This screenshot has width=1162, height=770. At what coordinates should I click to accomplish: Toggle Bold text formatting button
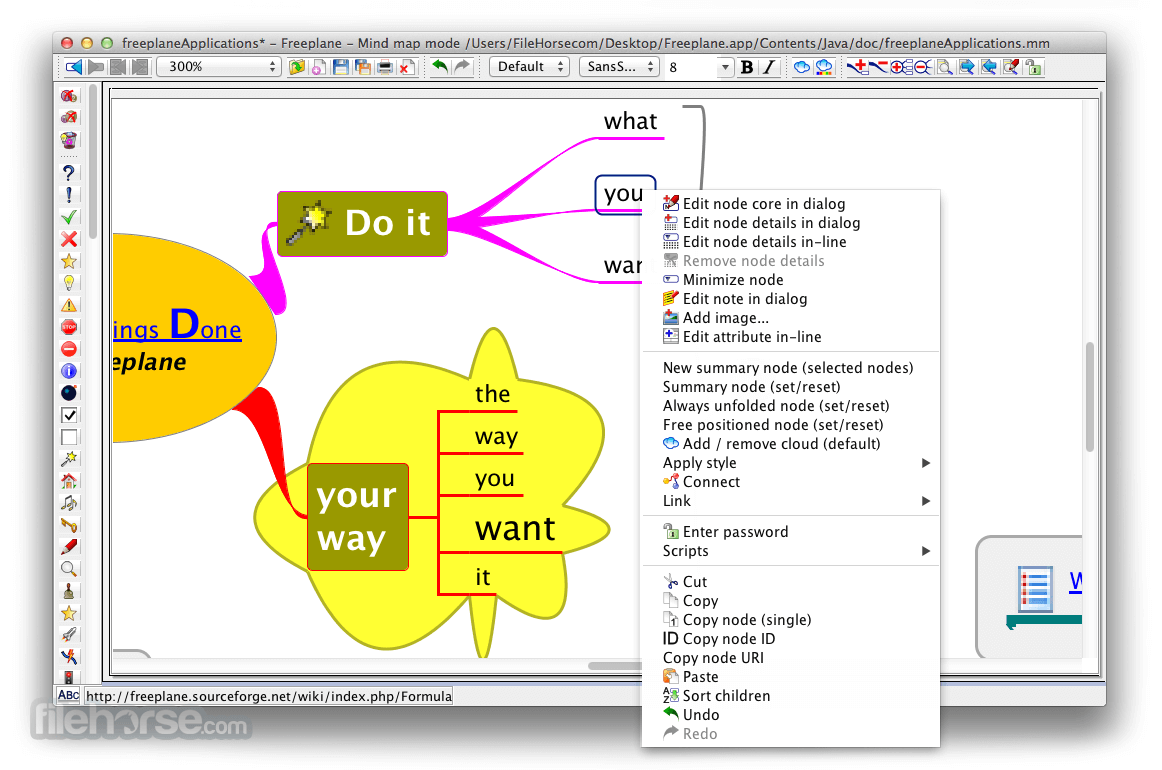coord(747,67)
